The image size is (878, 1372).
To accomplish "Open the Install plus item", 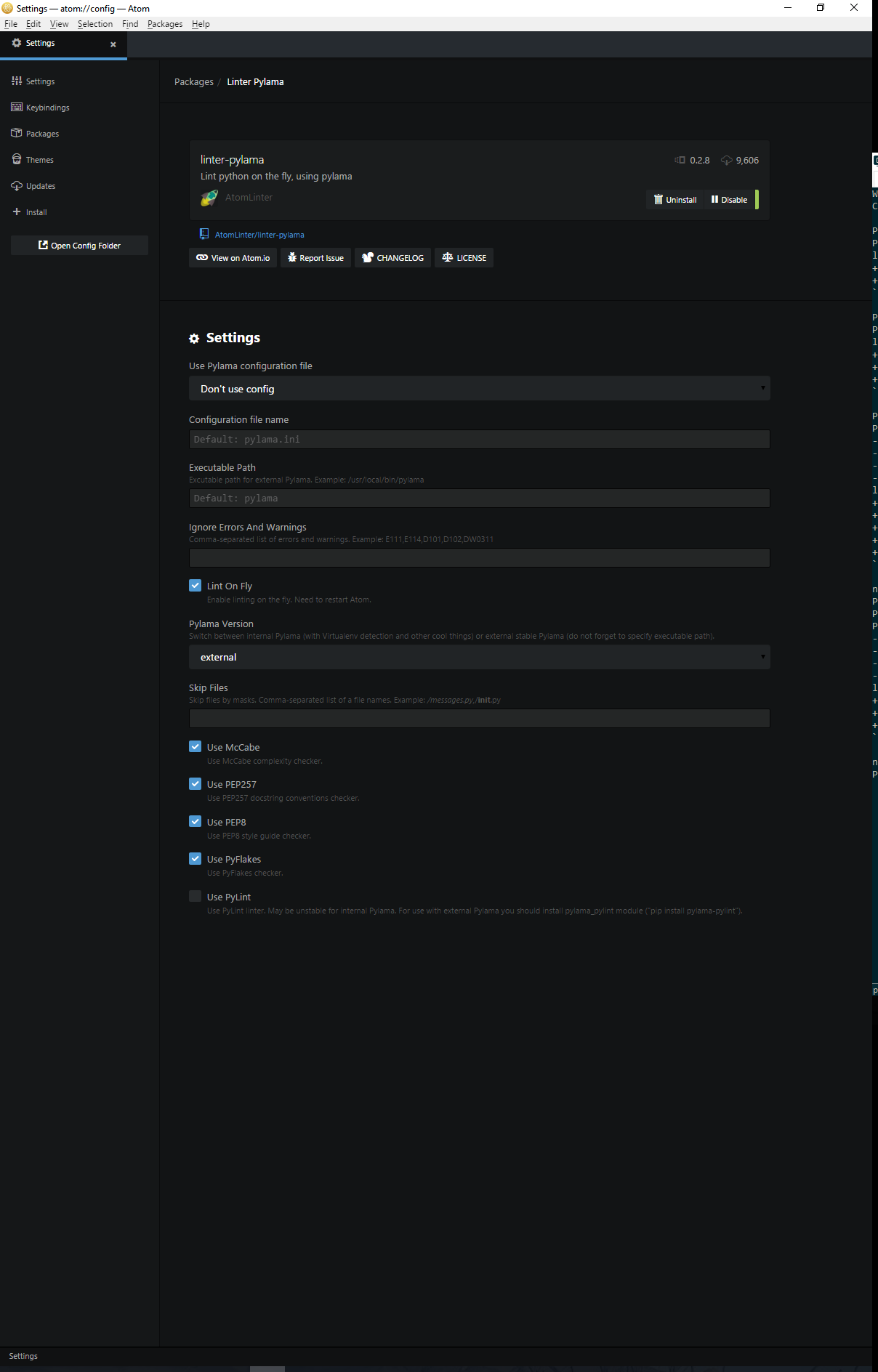I will (30, 212).
